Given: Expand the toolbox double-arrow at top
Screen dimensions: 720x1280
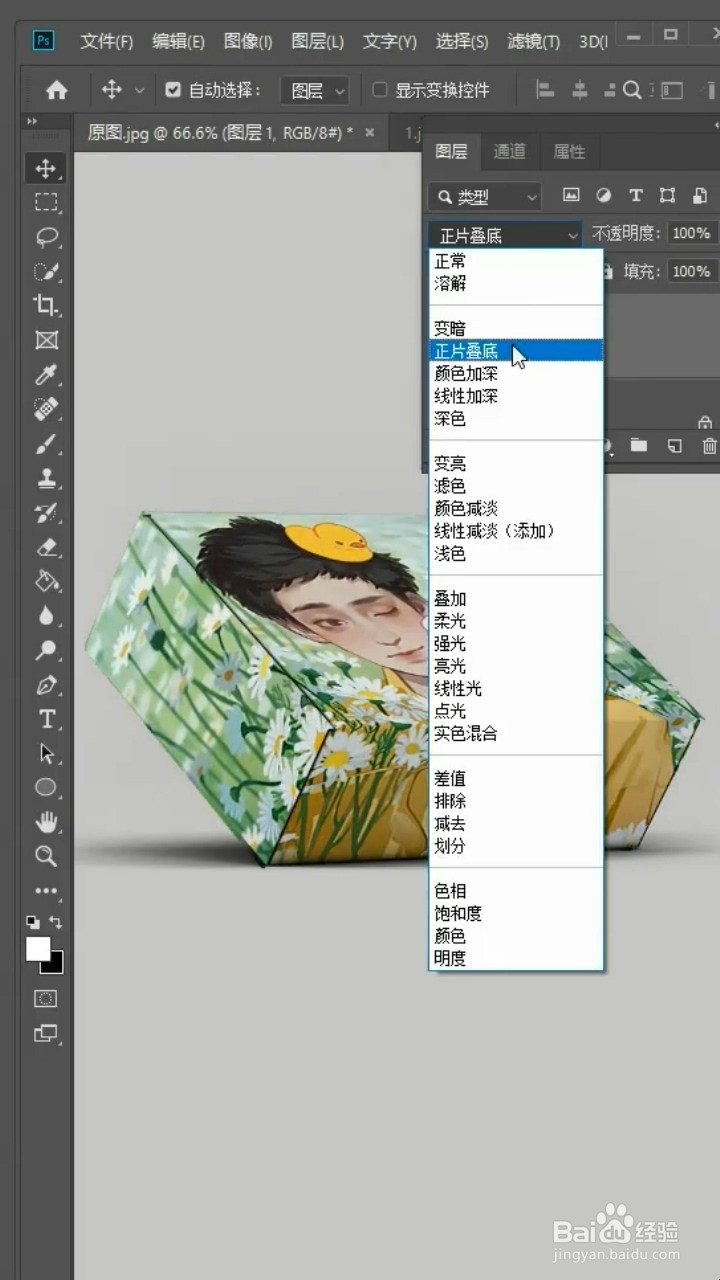Looking at the screenshot, I should [x=32, y=122].
